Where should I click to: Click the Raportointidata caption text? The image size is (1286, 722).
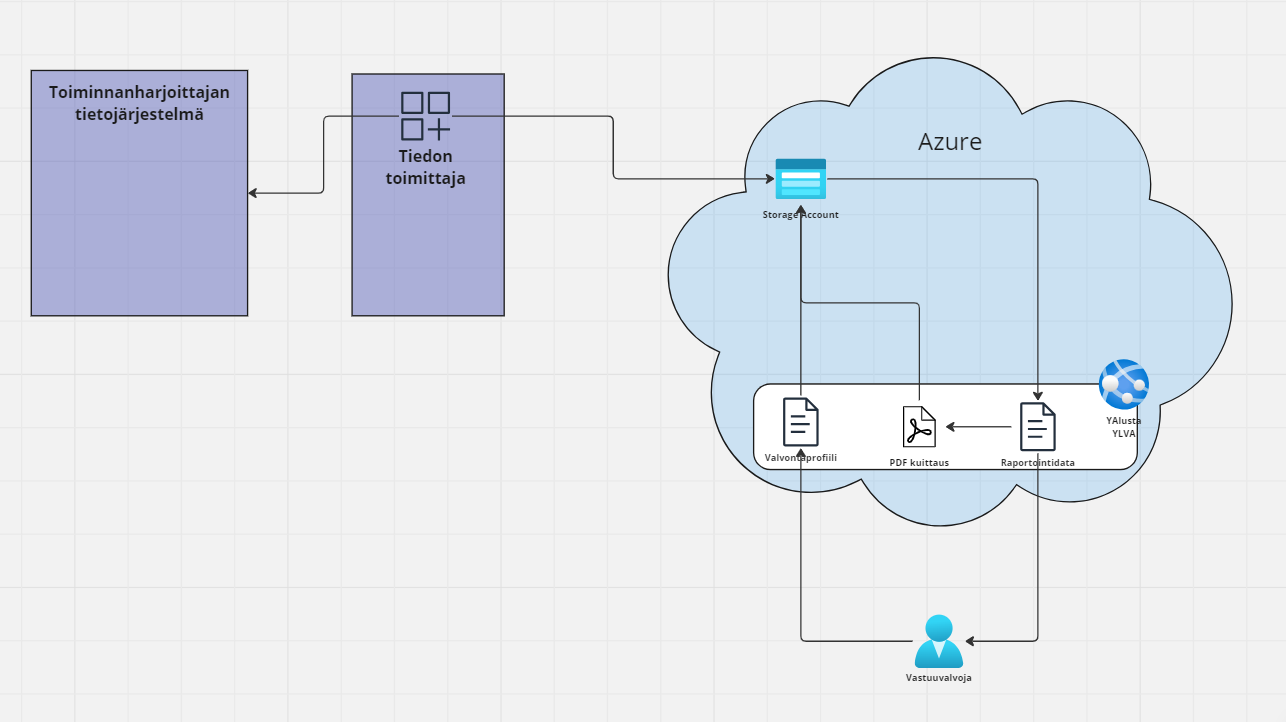pyautogui.click(x=1038, y=463)
